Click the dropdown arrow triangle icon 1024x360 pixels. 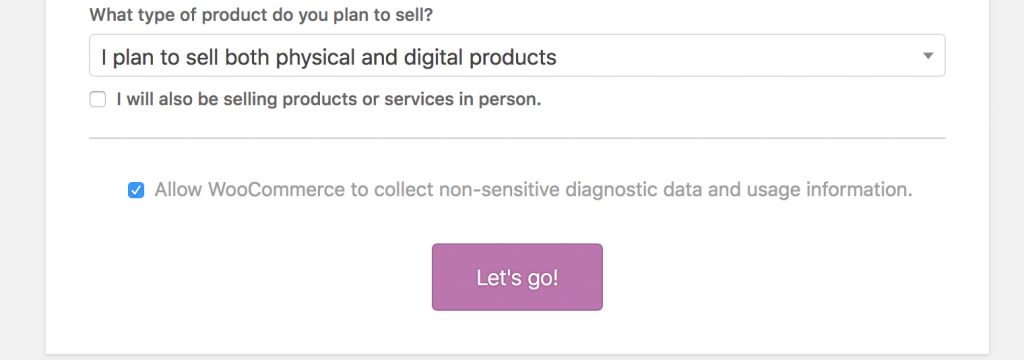927,56
